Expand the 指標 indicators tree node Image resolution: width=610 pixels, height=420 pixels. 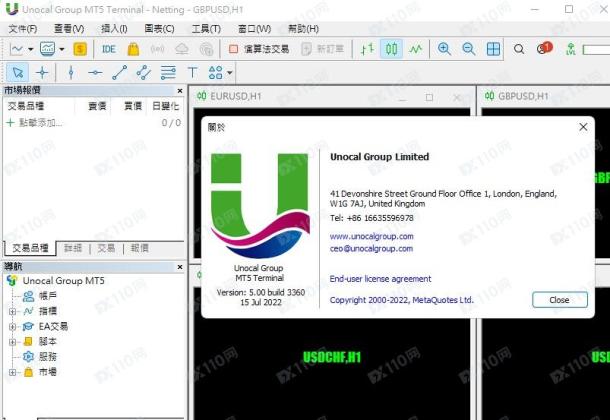(12, 312)
